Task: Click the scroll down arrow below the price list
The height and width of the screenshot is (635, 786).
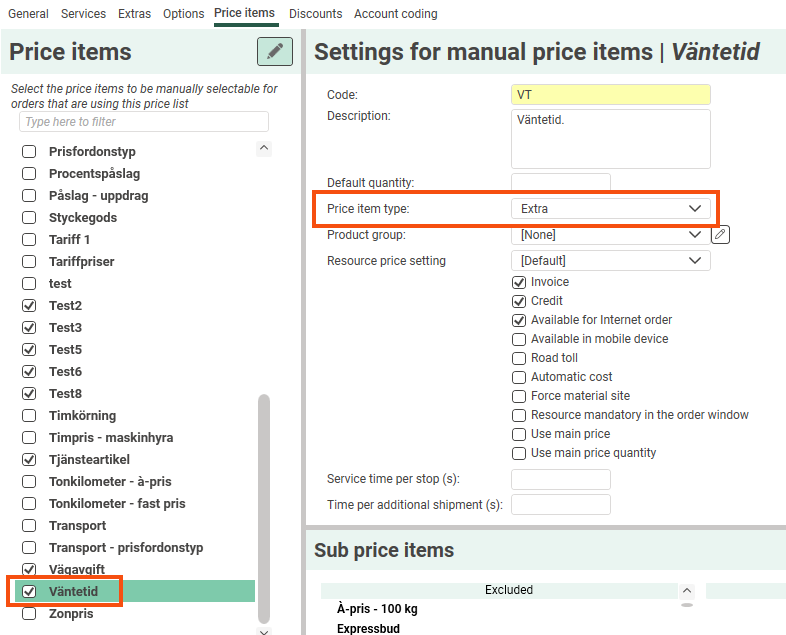Action: [264, 631]
